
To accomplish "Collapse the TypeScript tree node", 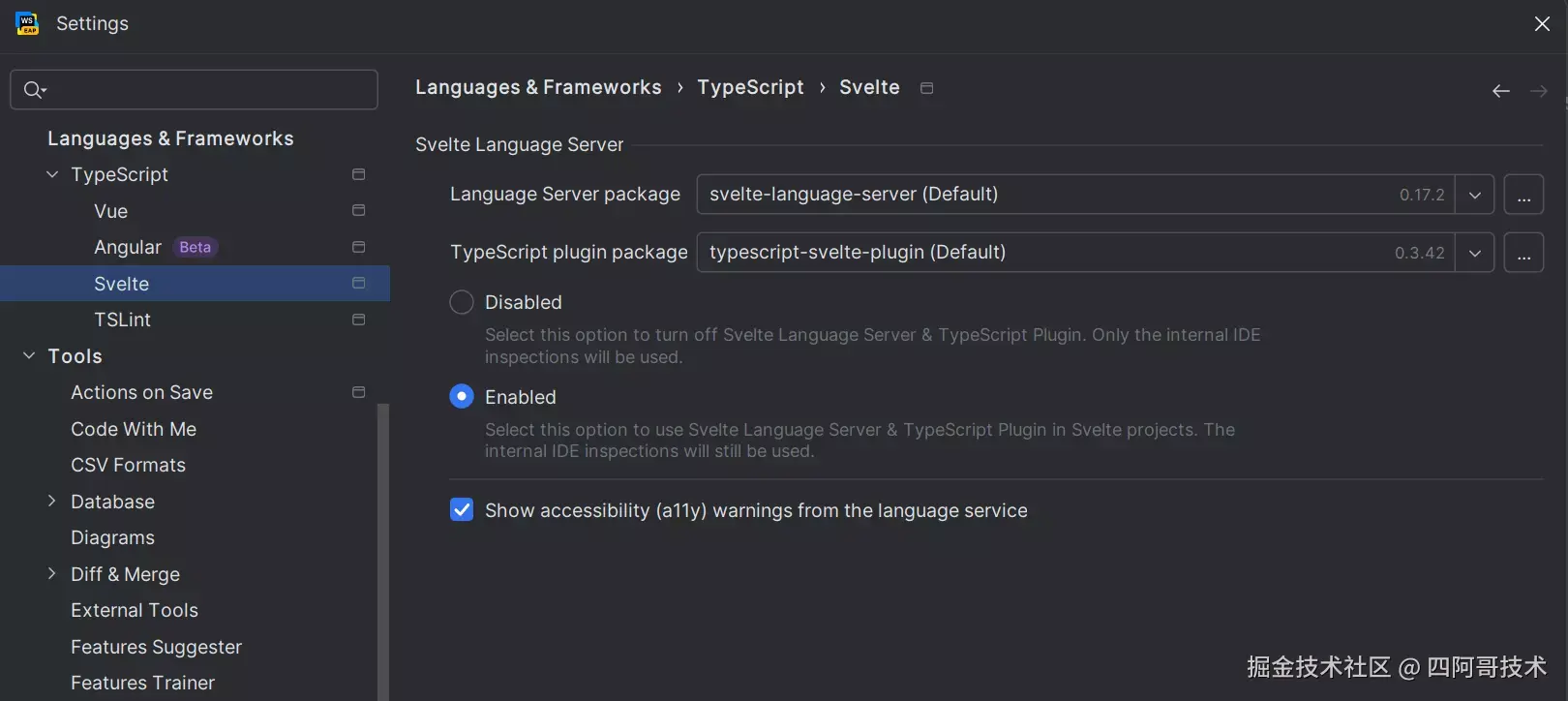I will (x=52, y=174).
